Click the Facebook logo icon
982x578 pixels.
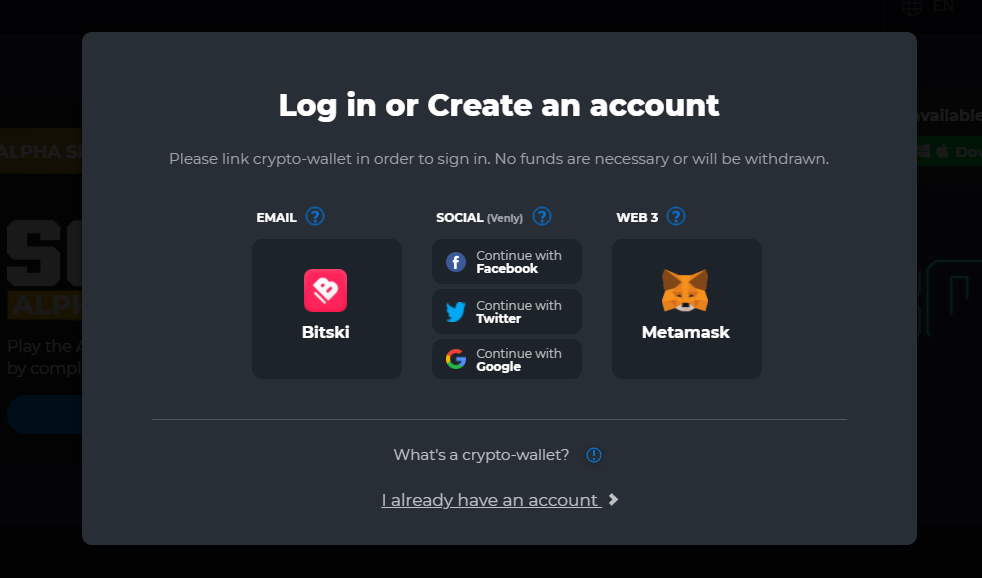click(x=456, y=262)
